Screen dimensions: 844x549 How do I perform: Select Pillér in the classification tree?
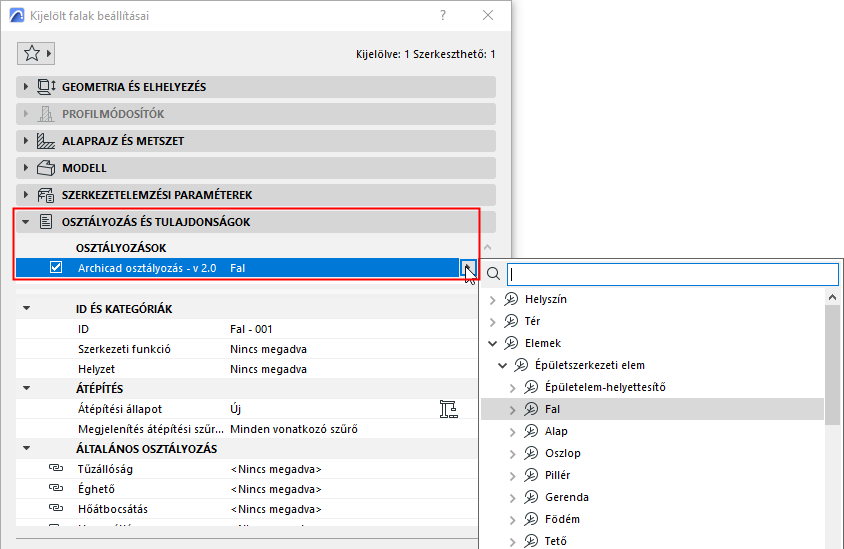pyautogui.click(x=558, y=475)
